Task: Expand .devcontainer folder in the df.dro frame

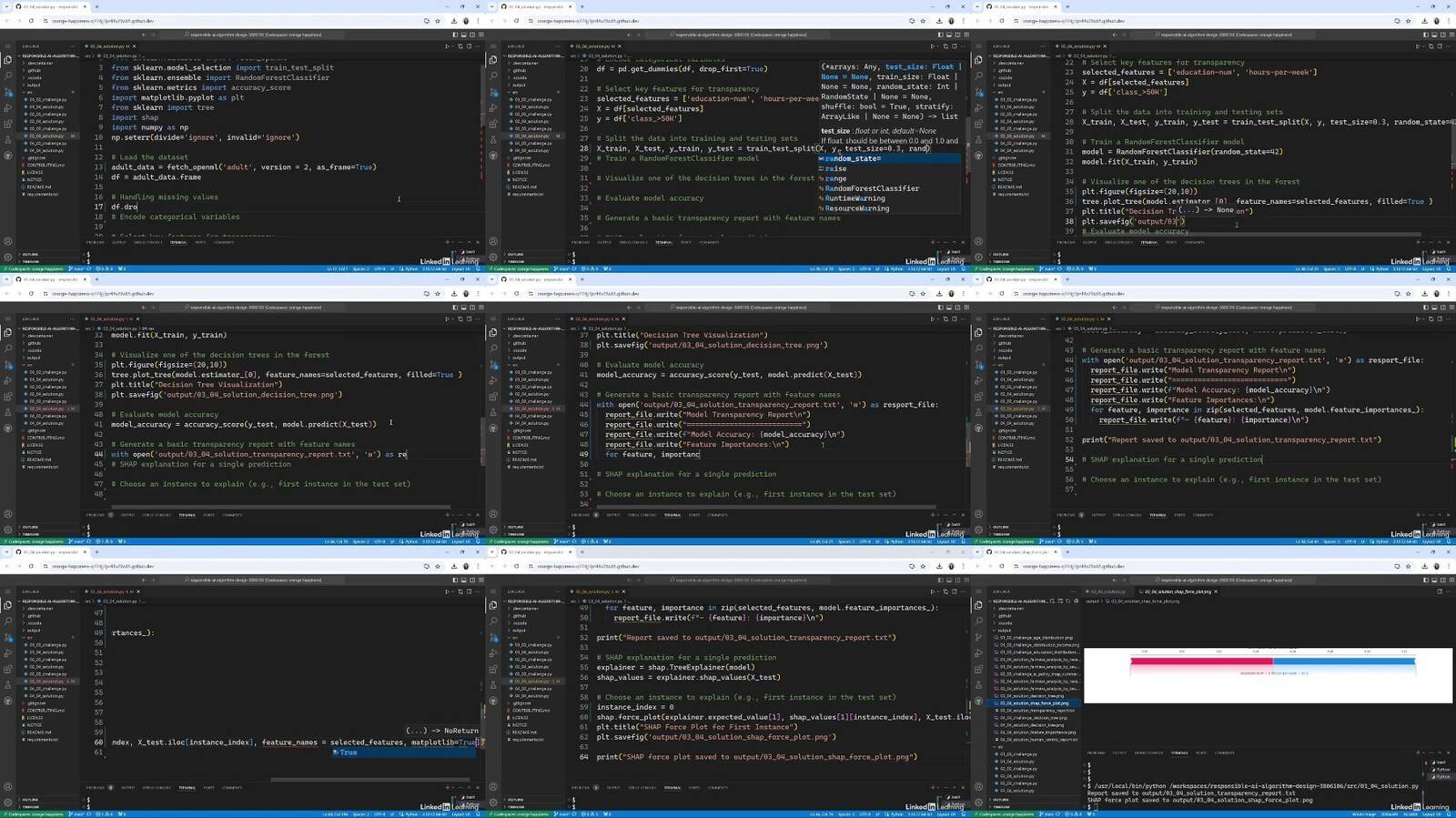Action: (39, 63)
